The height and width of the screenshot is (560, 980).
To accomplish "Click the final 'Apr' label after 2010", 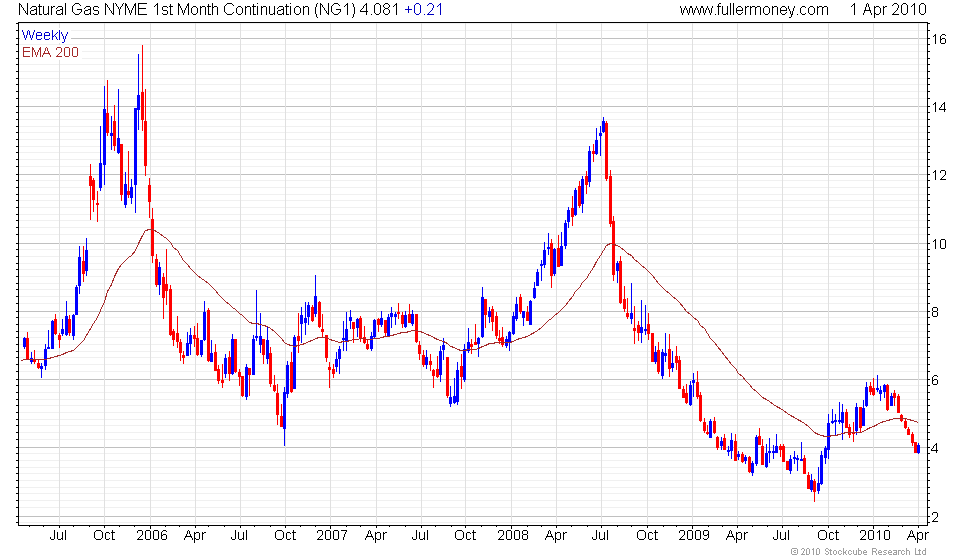I will point(918,536).
